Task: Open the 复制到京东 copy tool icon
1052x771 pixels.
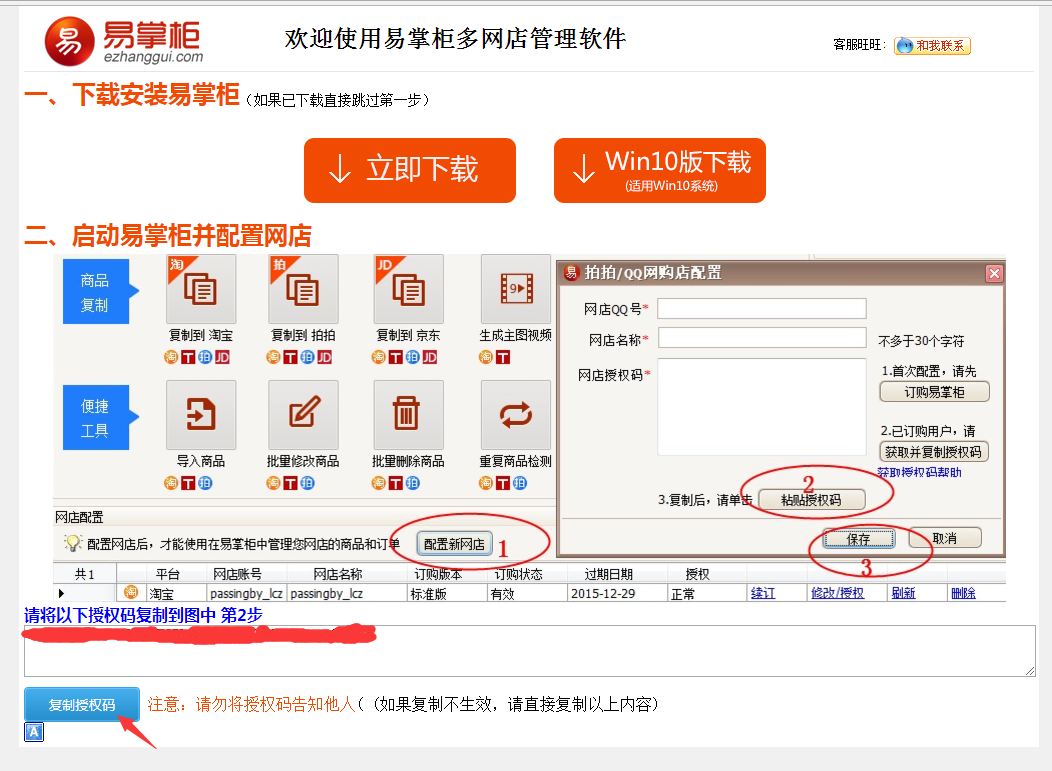Action: click(x=409, y=289)
